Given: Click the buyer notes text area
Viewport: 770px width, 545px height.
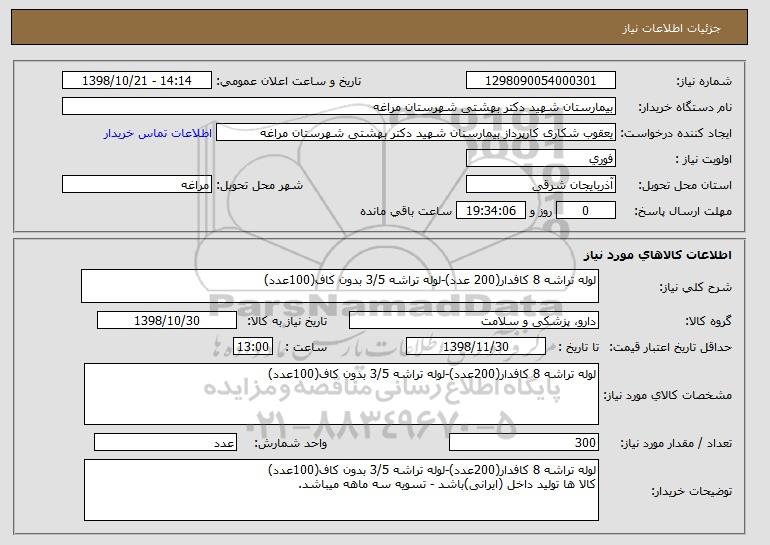Looking at the screenshot, I should (341, 490).
